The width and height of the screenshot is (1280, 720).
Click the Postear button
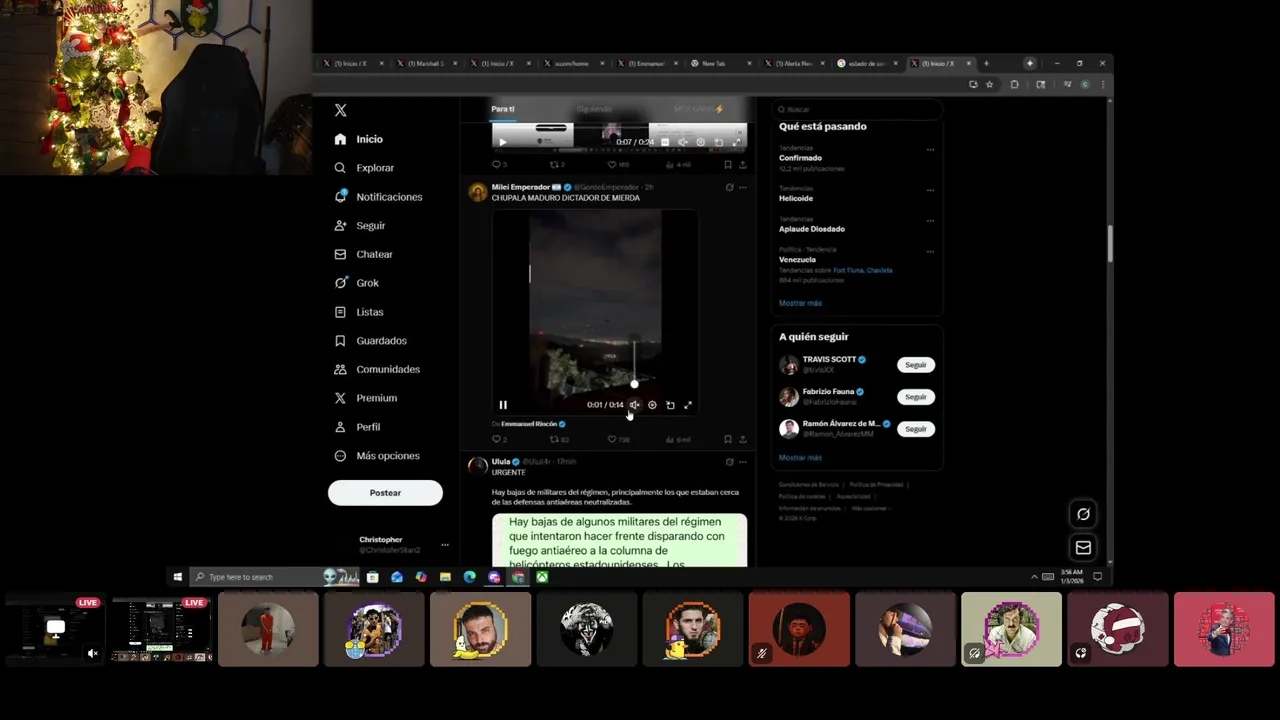[x=385, y=493]
